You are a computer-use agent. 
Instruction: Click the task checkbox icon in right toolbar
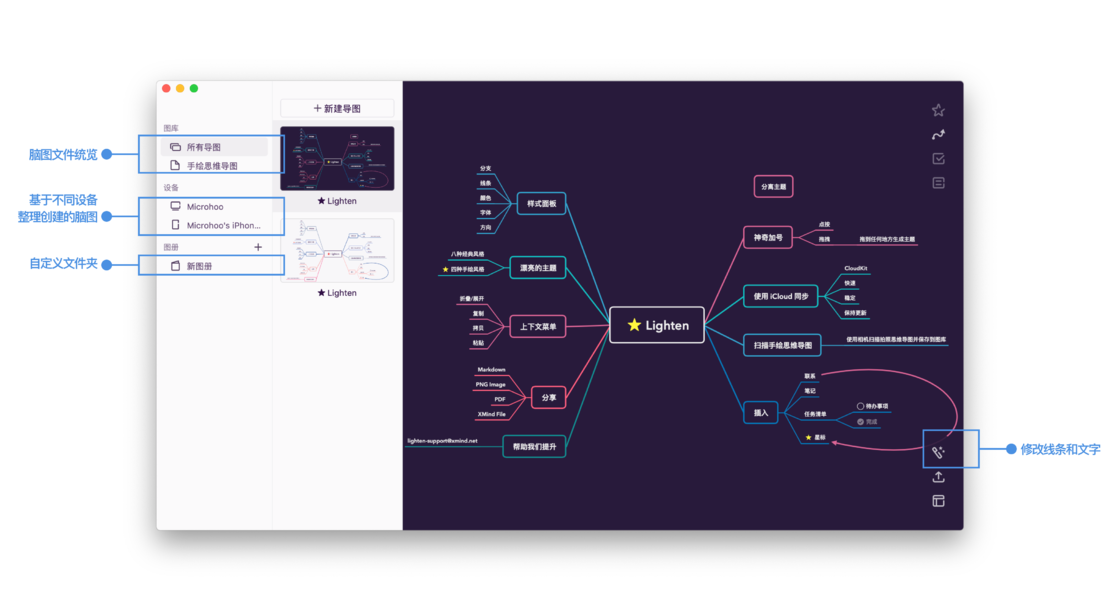click(x=939, y=159)
